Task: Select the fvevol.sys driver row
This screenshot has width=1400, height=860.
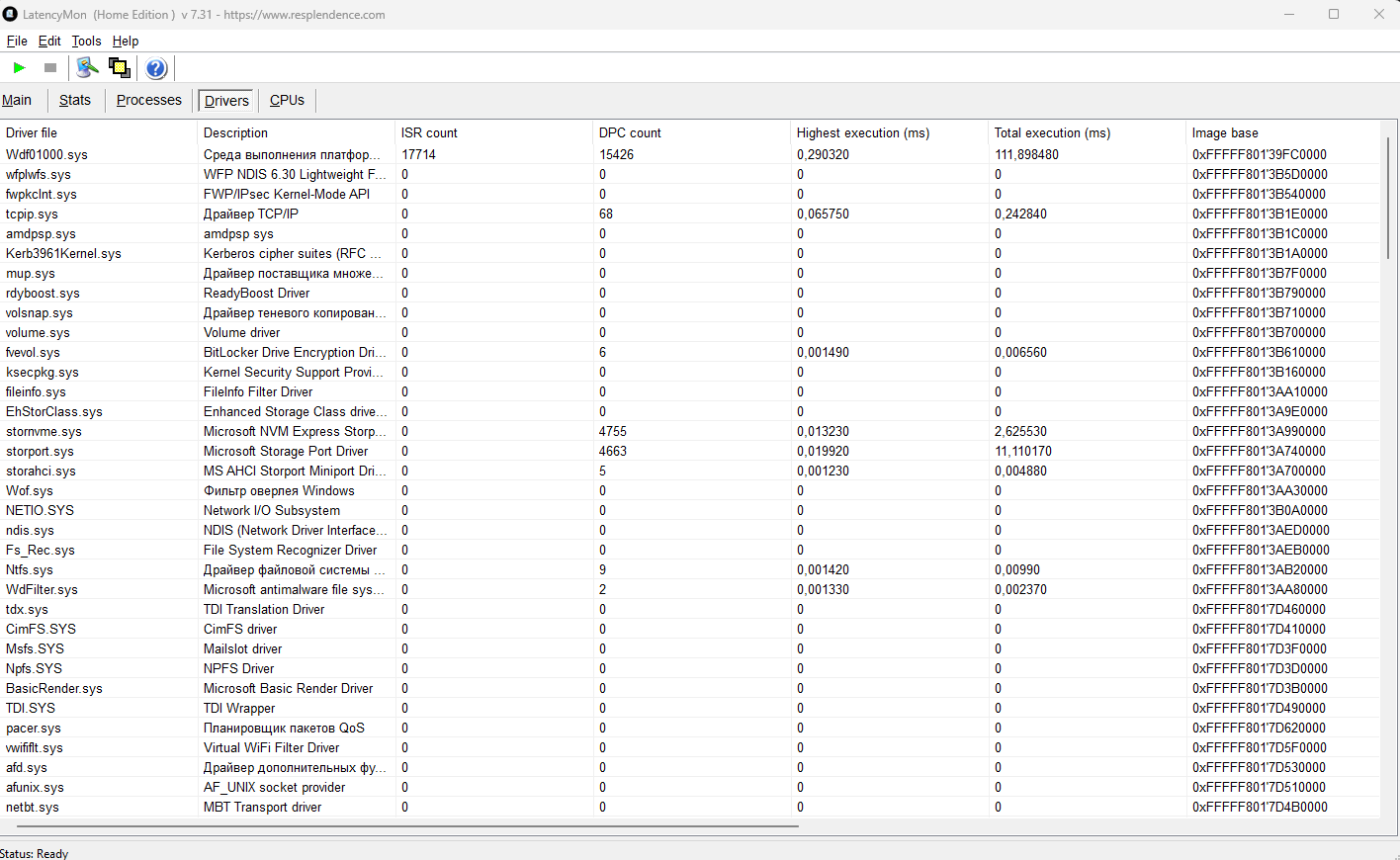Action: pyautogui.click(x=690, y=352)
